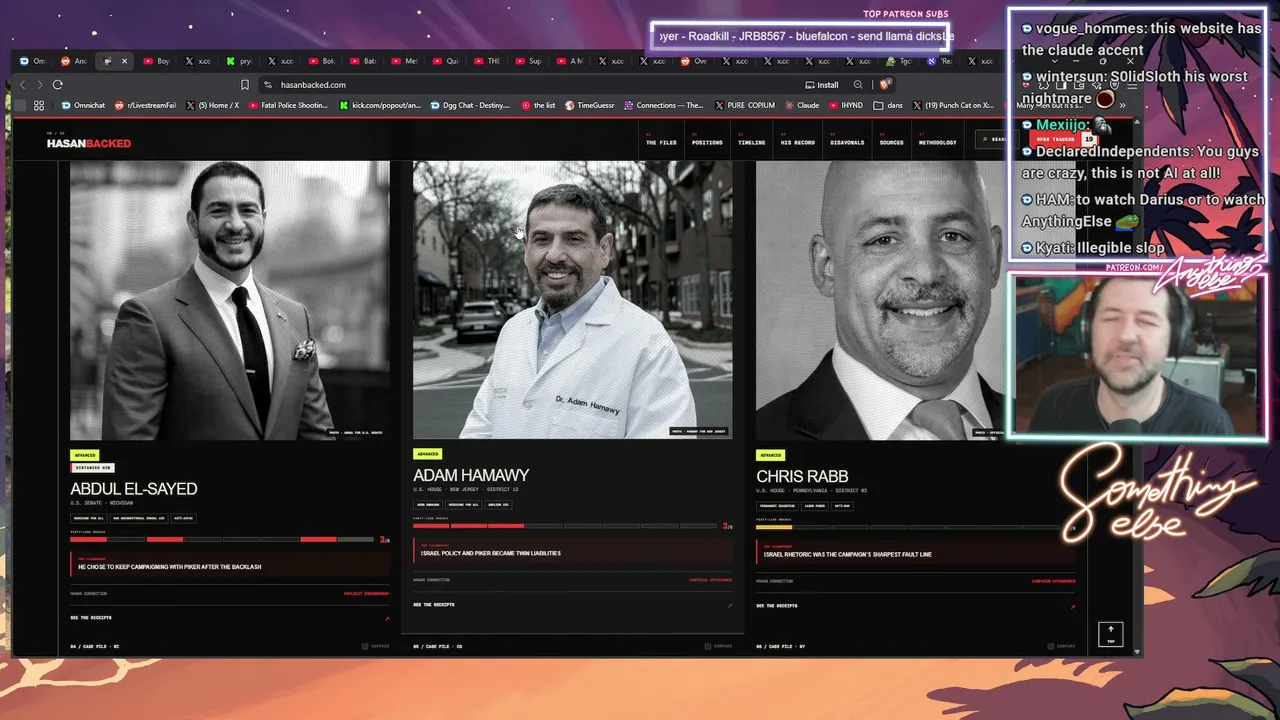
Task: Click See the Receipts on Adam Hamawy card
Action: (x=434, y=605)
